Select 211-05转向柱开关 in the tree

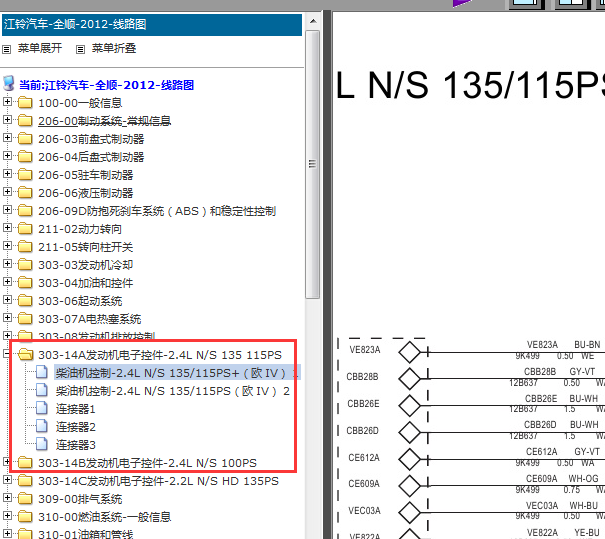[x=86, y=247]
